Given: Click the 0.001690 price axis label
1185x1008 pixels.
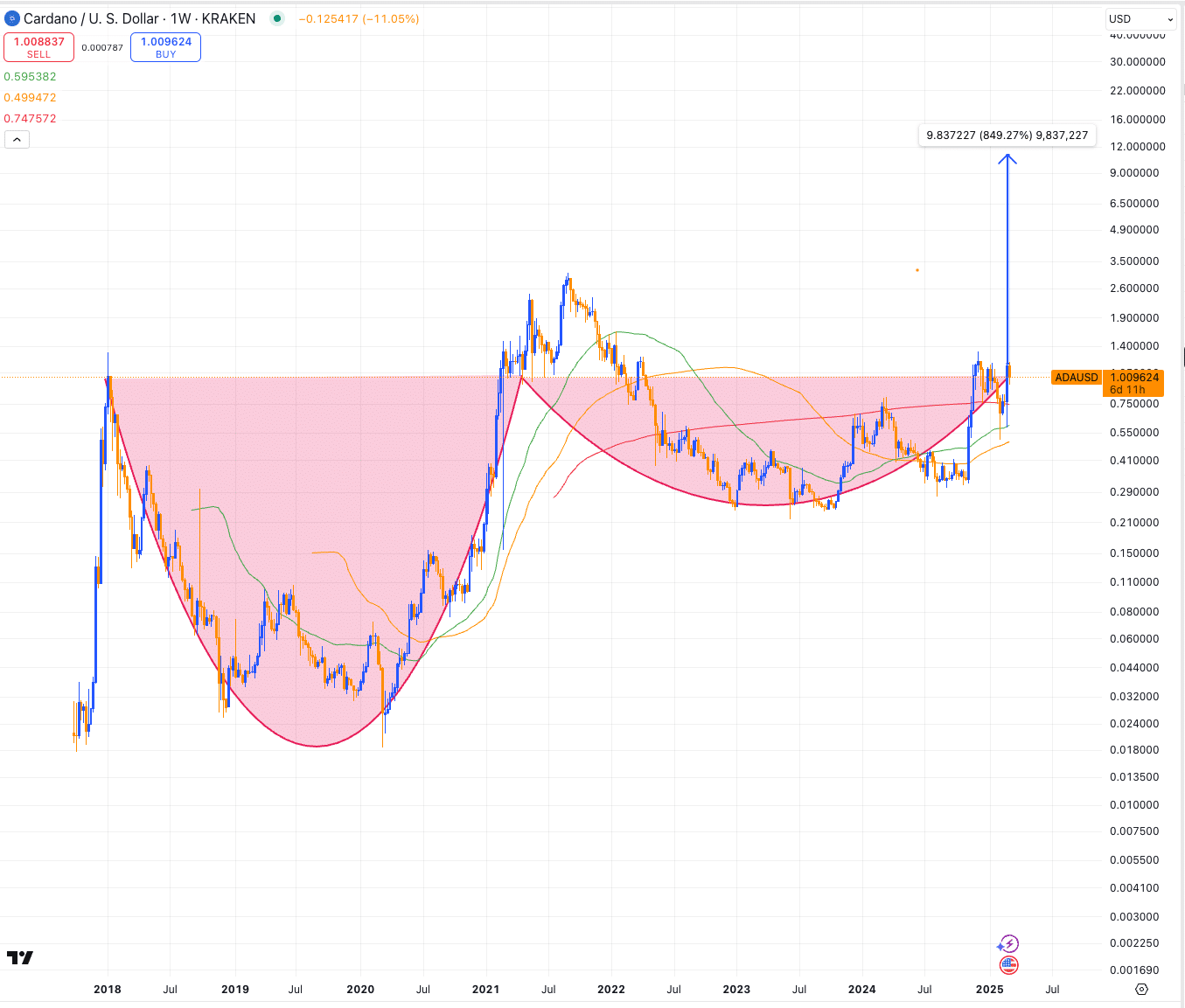Looking at the screenshot, I should coord(1134,970).
